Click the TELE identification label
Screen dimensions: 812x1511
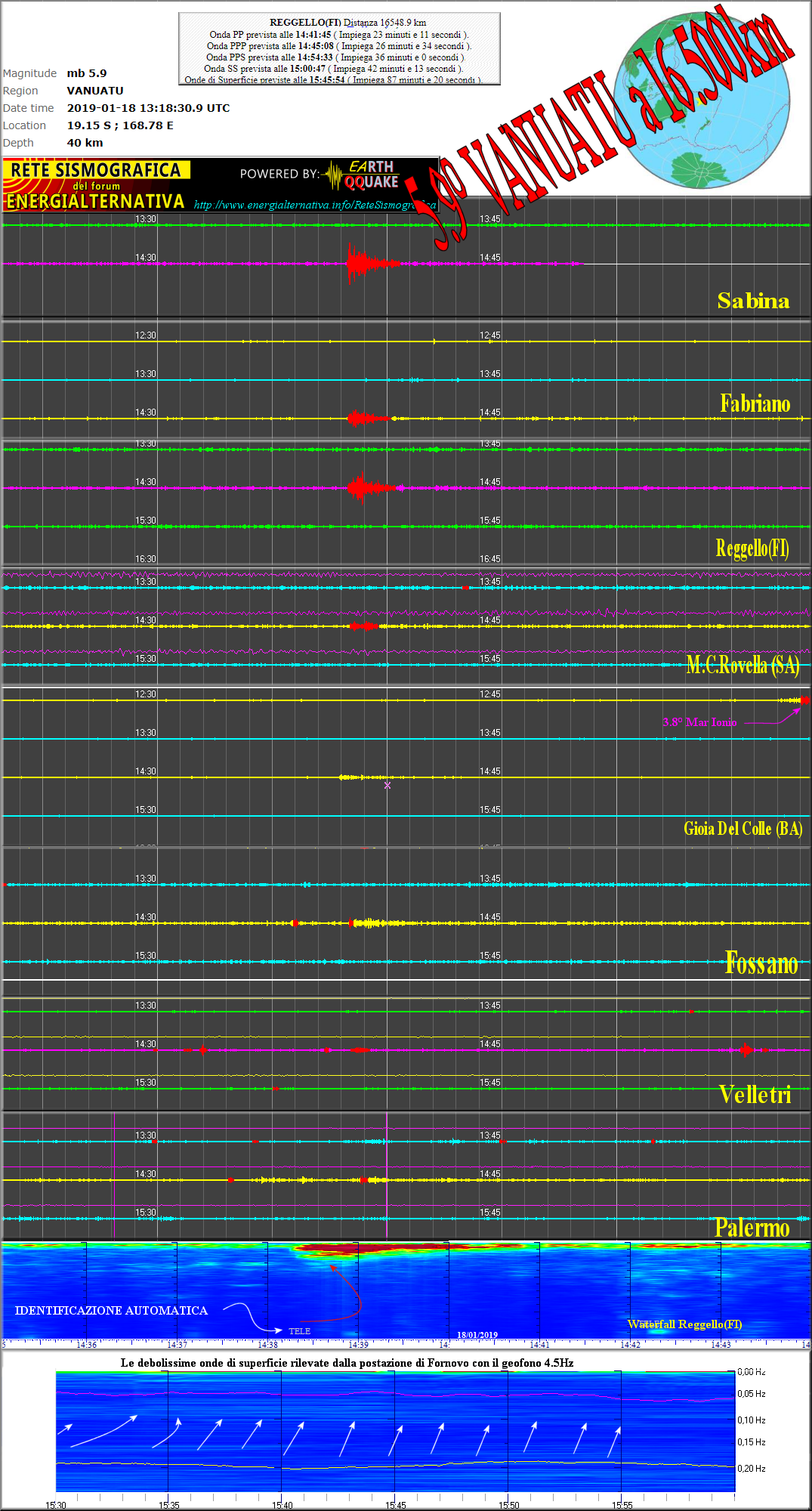click(299, 1331)
